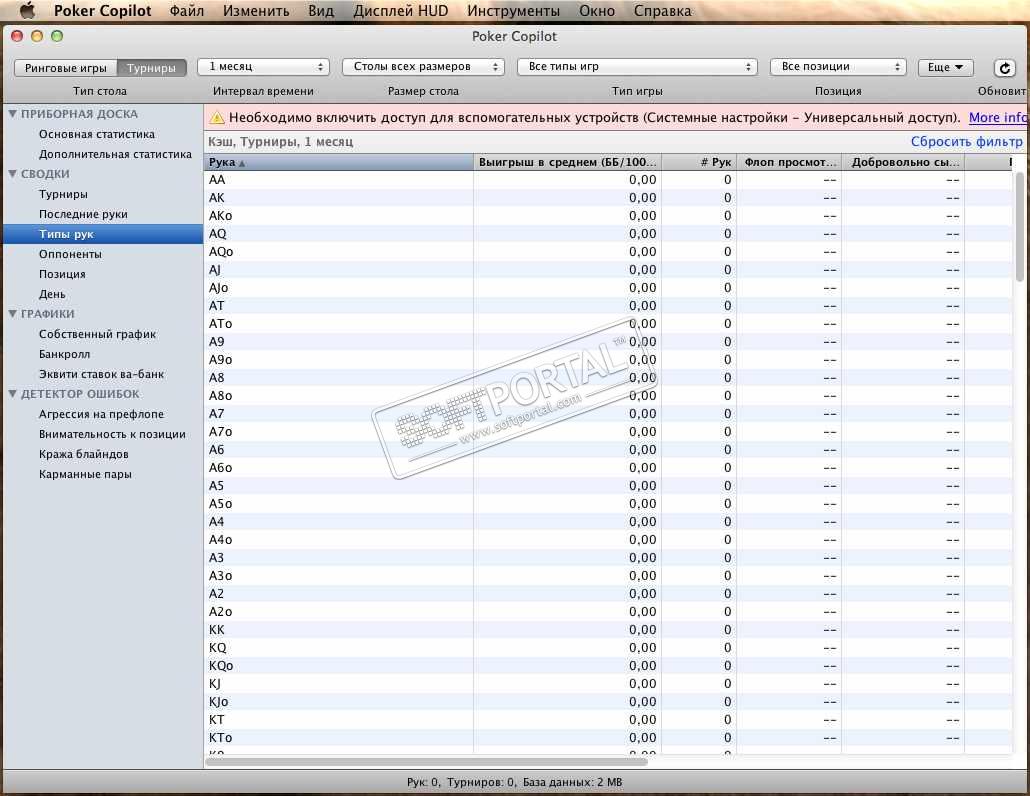Open the 1 месяц time interval dropdown
1030x796 pixels.
point(263,67)
